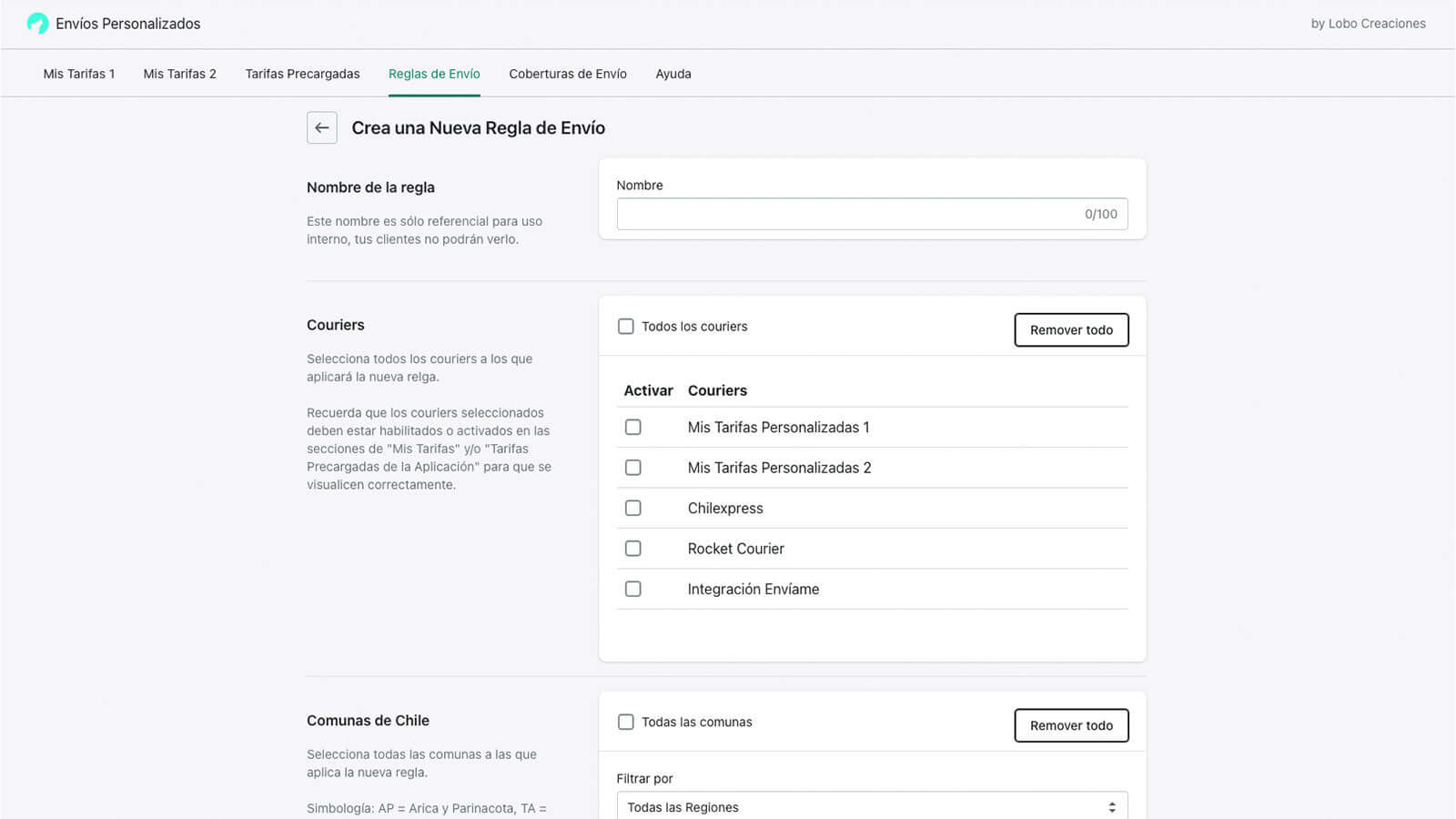Go to the 'Tarifas Precargadas' tab

click(302, 74)
